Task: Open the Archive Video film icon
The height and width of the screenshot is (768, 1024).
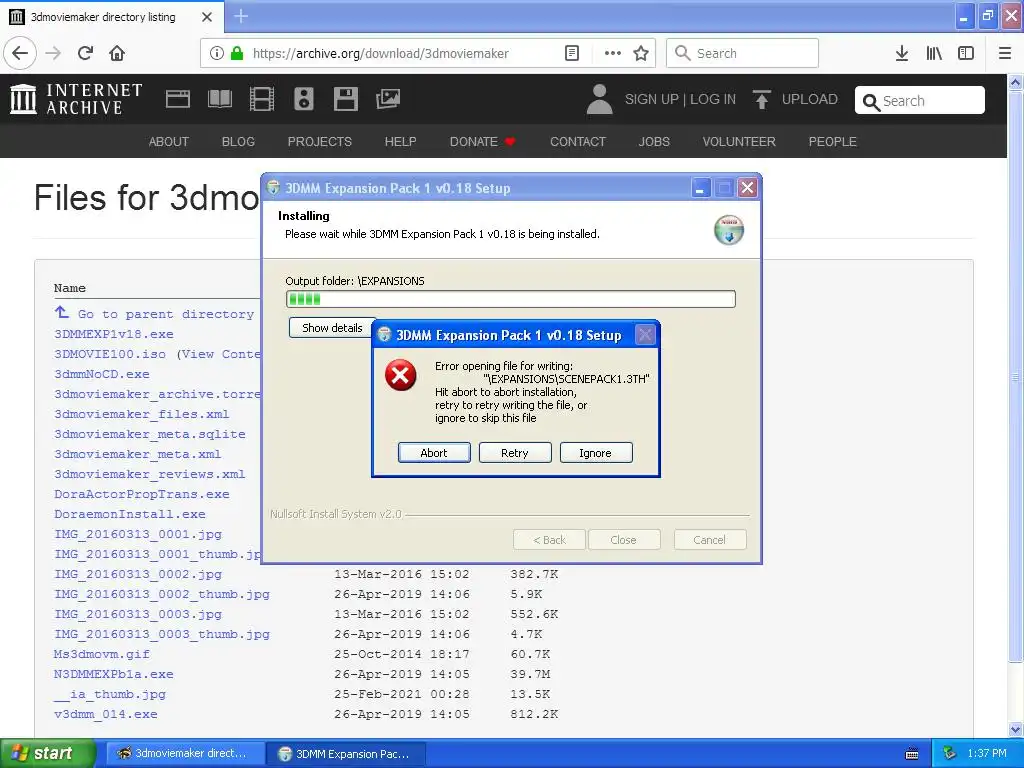Action: coord(262,99)
